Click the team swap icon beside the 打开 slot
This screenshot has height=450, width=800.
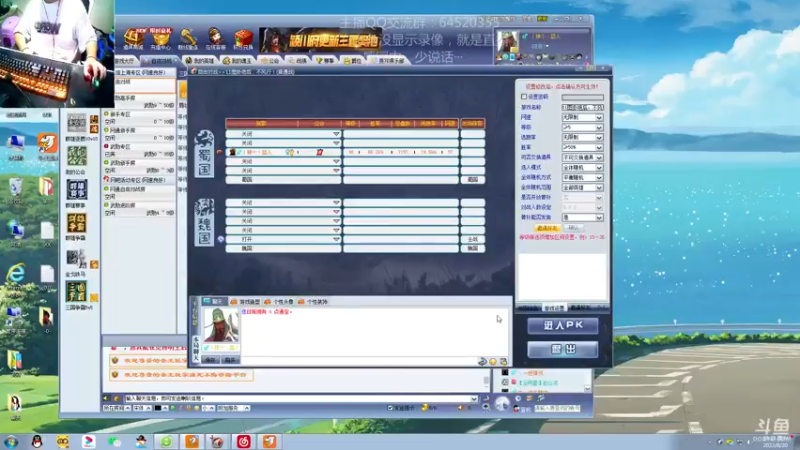click(x=220, y=239)
